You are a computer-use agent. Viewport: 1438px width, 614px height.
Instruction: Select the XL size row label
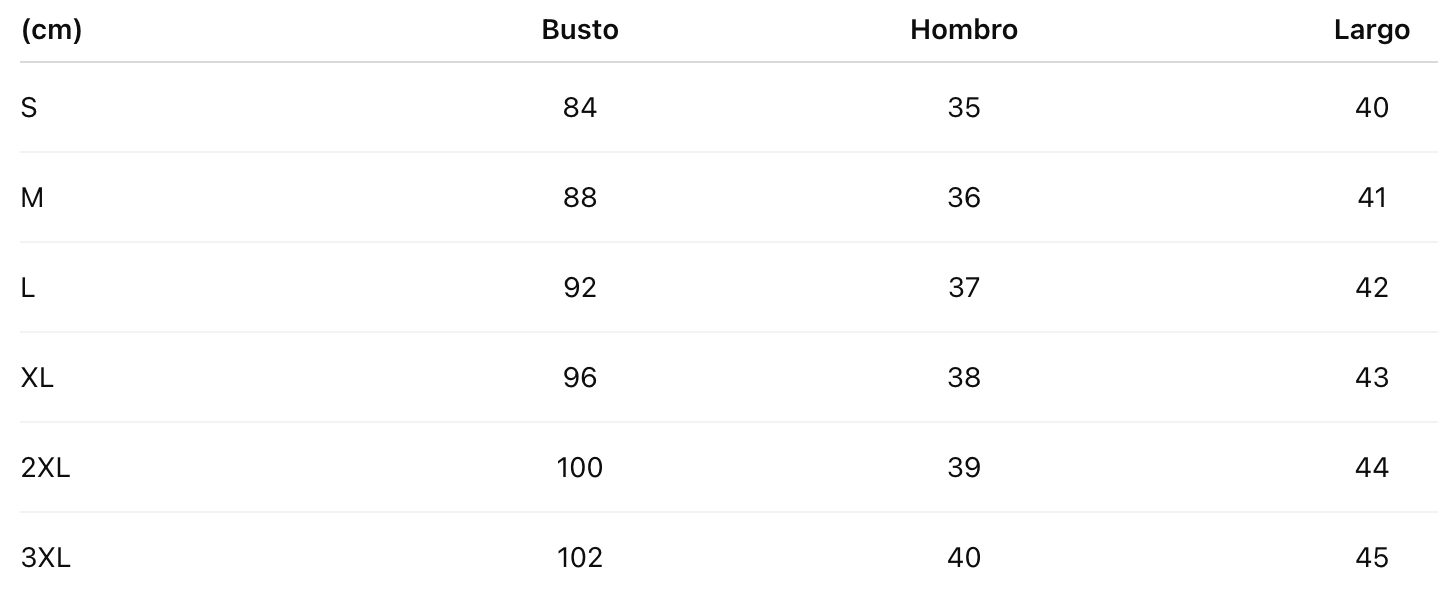(x=37, y=377)
